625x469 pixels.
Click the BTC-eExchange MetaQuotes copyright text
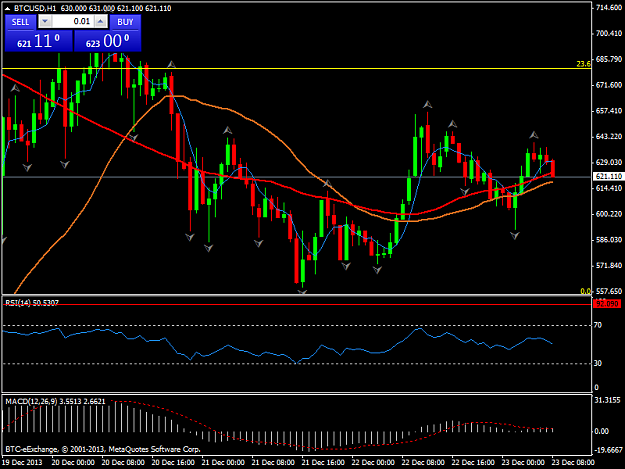pyautogui.click(x=103, y=449)
